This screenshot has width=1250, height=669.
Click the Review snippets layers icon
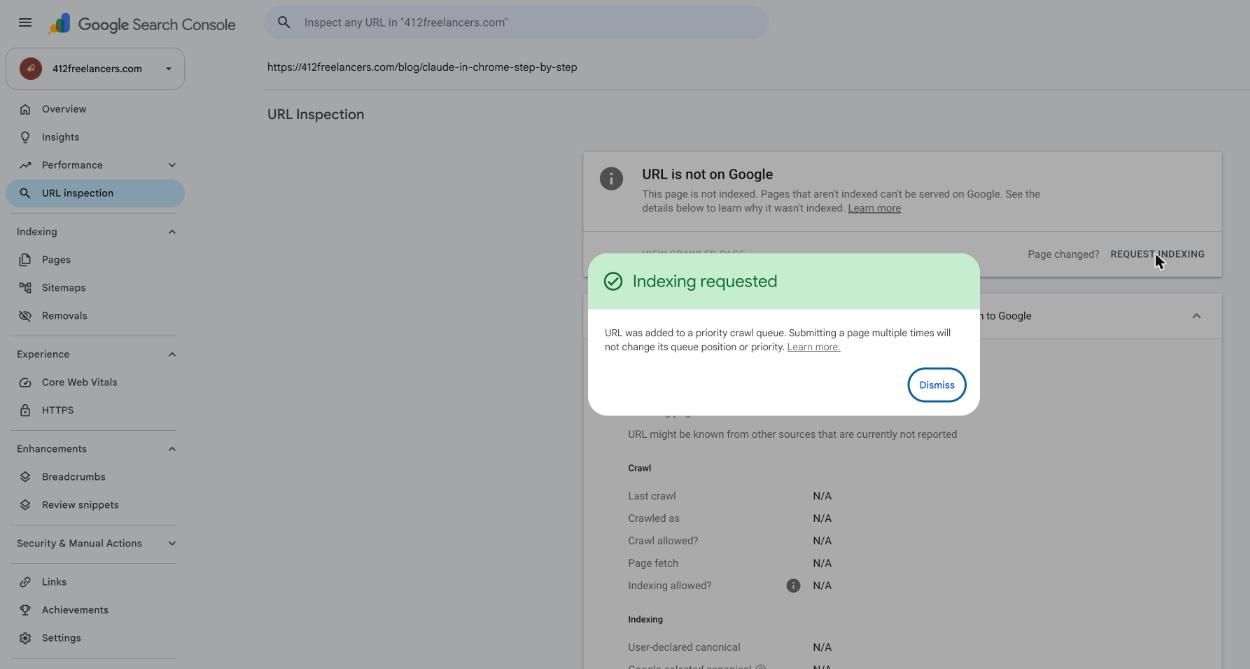tap(25, 505)
